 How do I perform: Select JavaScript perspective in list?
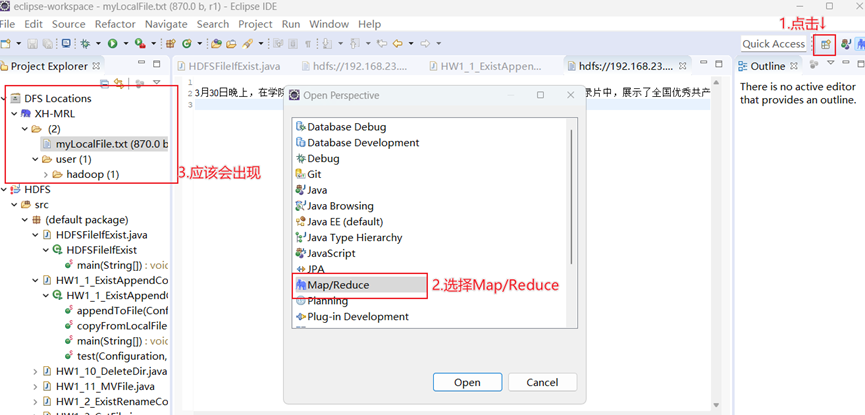[325, 253]
